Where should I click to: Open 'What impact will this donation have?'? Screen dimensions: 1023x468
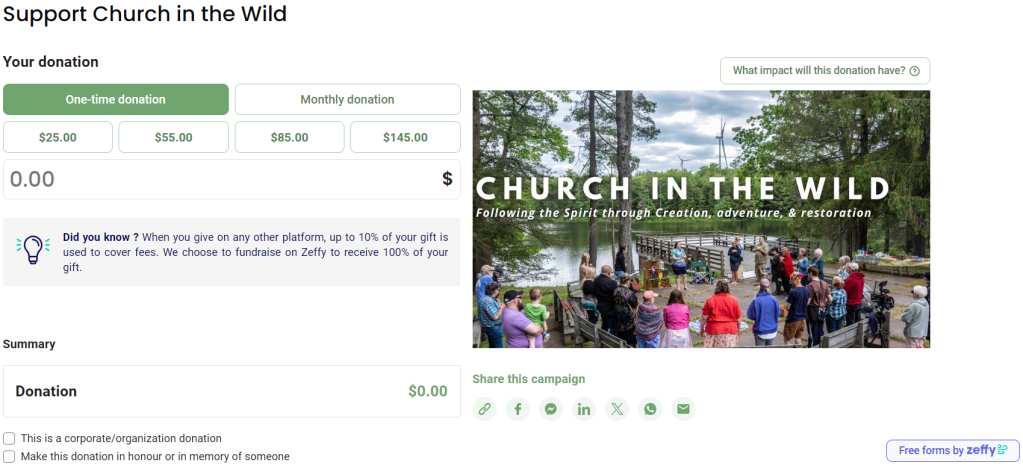(x=825, y=71)
